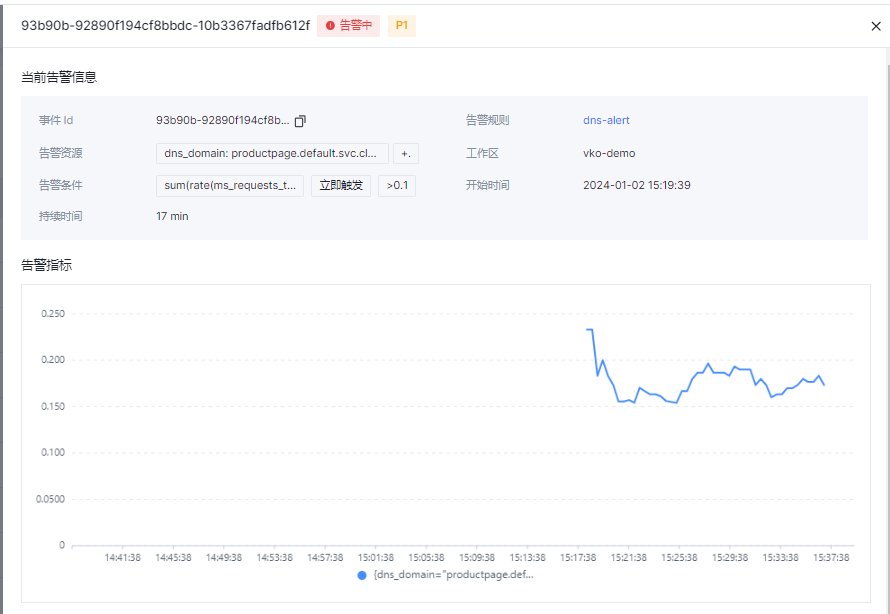The image size is (890, 614).
Task: Click the truncated event Id value
Action: coord(222,120)
